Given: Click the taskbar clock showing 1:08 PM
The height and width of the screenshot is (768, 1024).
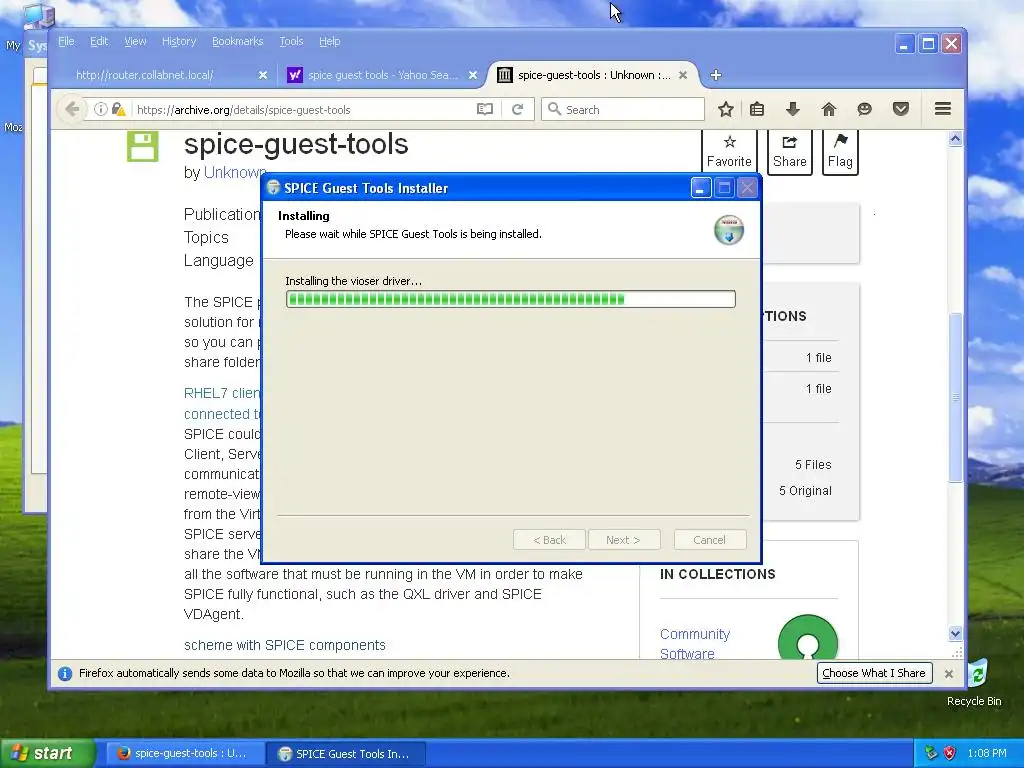Looking at the screenshot, I should click(987, 753).
